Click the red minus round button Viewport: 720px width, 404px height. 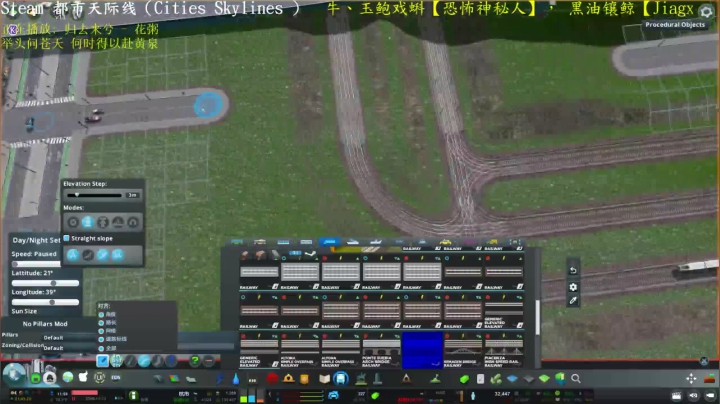tap(209, 361)
